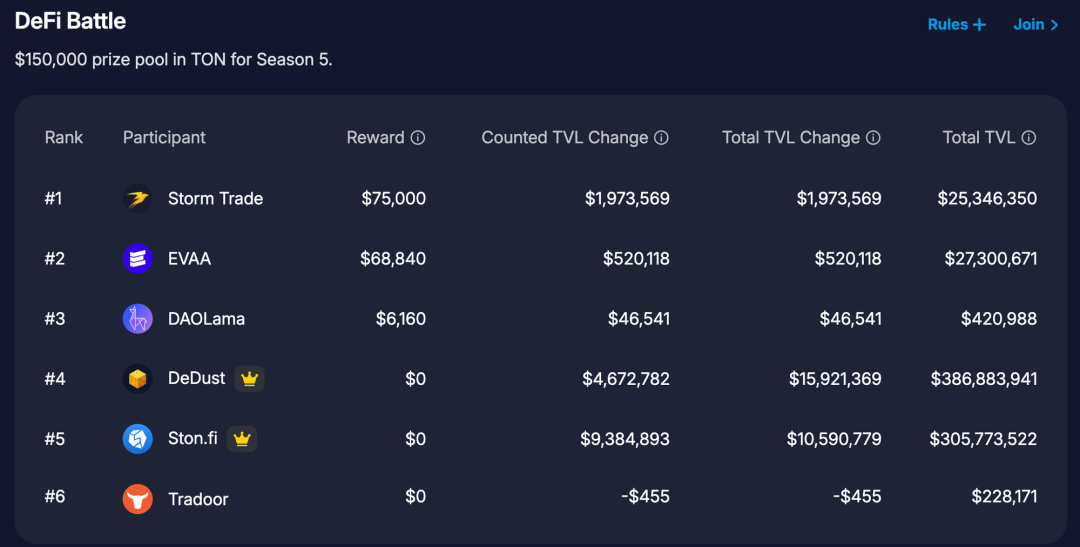Click the Participant column header

coord(164,138)
